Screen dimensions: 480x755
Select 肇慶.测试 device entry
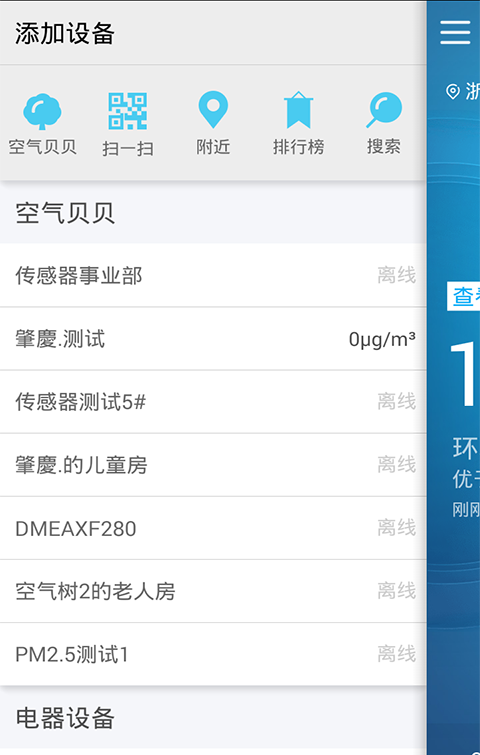(213, 339)
